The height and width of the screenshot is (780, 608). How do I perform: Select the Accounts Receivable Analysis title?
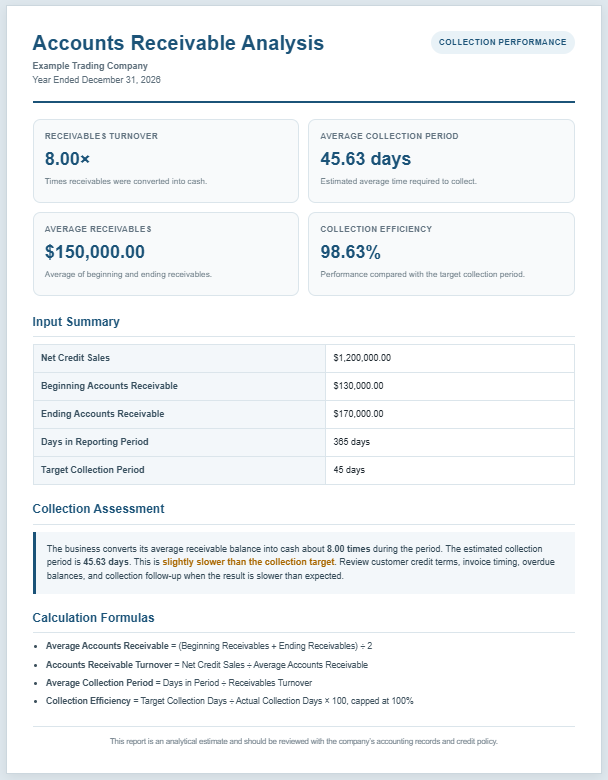(x=178, y=43)
